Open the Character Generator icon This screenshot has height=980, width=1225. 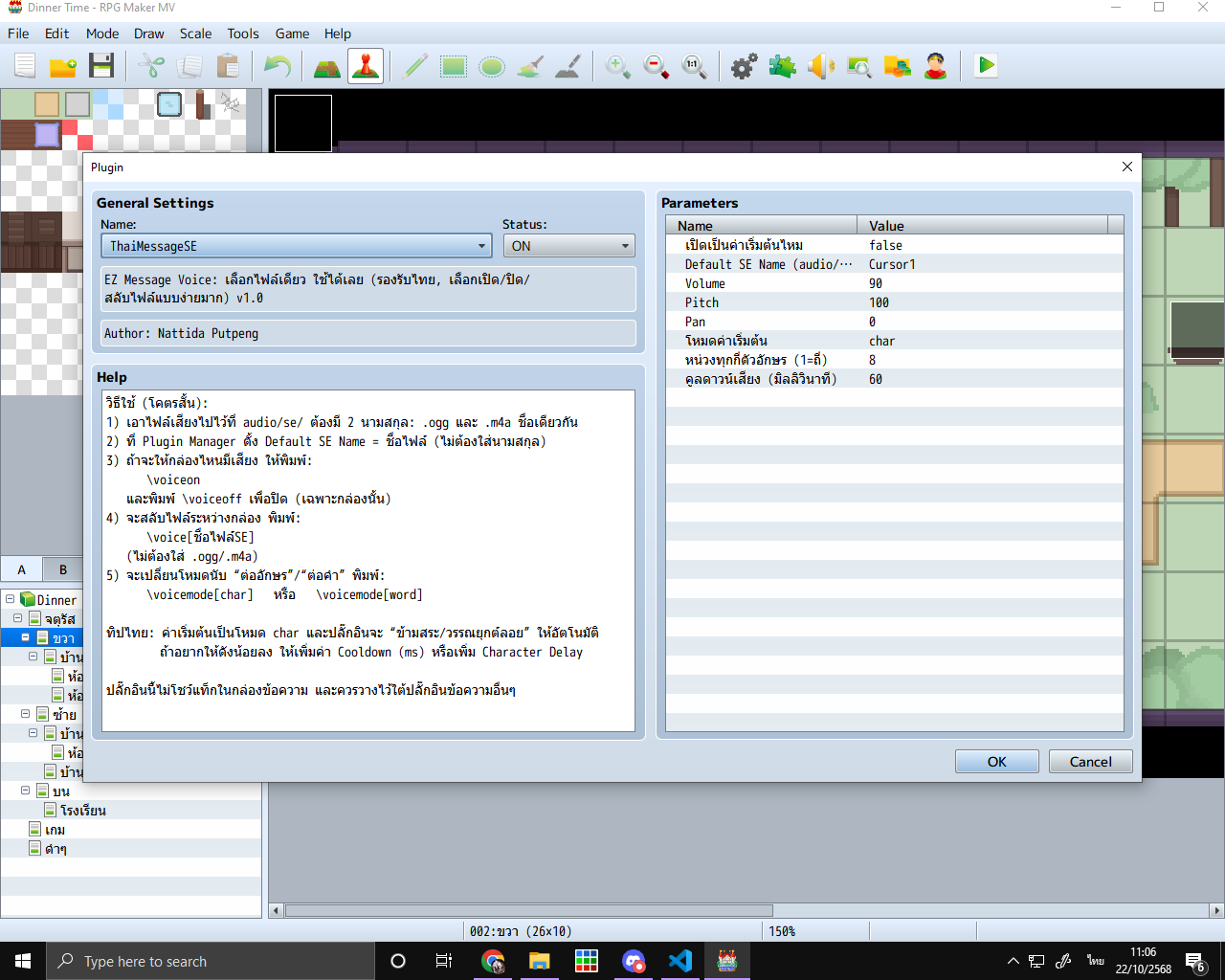936,66
